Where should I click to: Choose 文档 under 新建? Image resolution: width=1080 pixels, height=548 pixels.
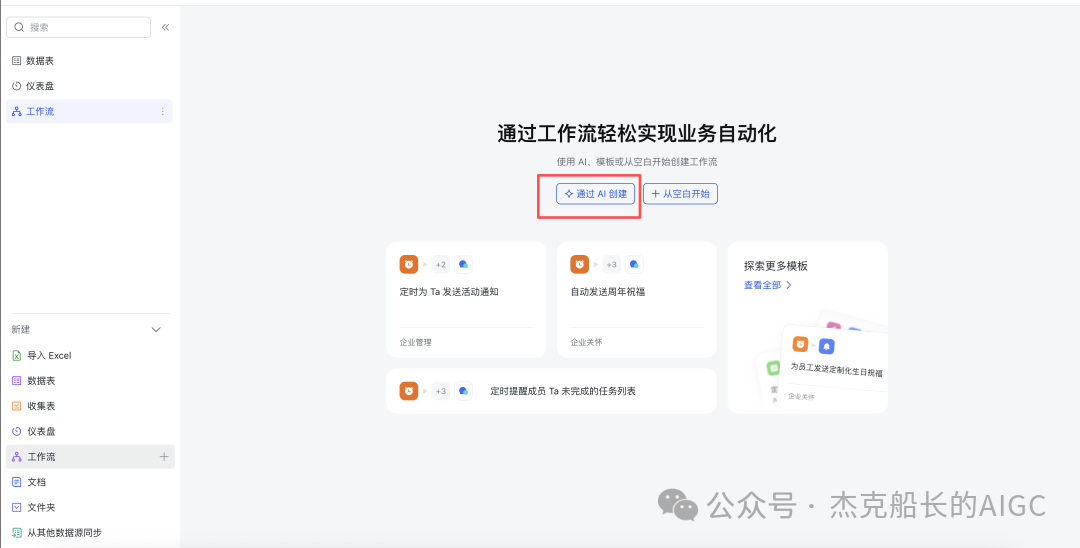(x=90, y=482)
